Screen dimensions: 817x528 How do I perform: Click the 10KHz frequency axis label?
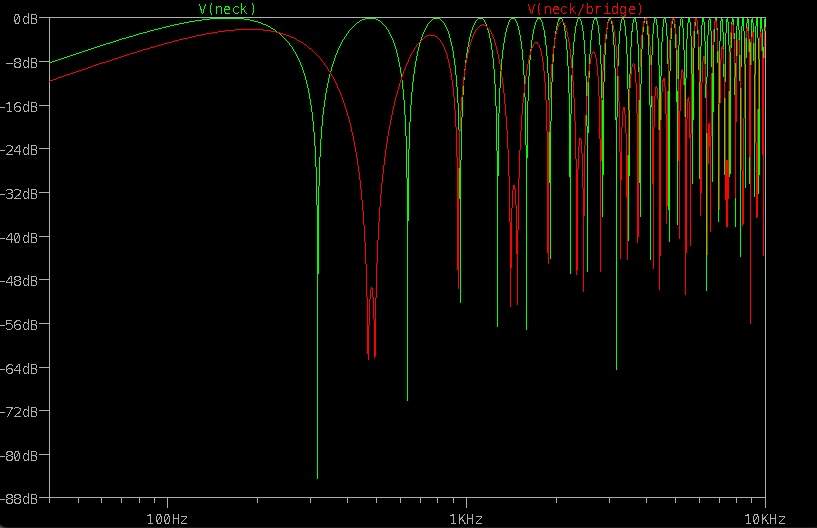point(765,519)
